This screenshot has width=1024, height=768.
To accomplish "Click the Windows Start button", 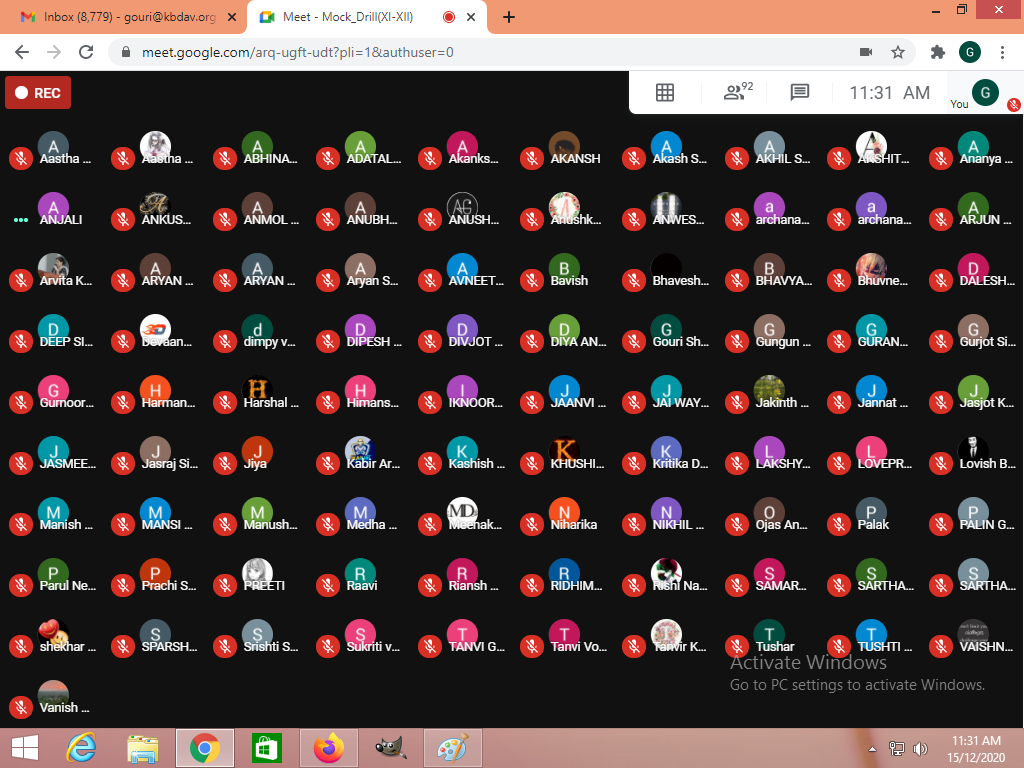I will coord(25,748).
